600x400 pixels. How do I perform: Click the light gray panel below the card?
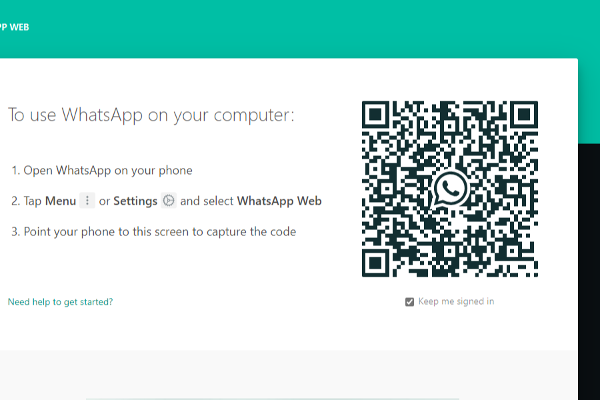pos(300,375)
